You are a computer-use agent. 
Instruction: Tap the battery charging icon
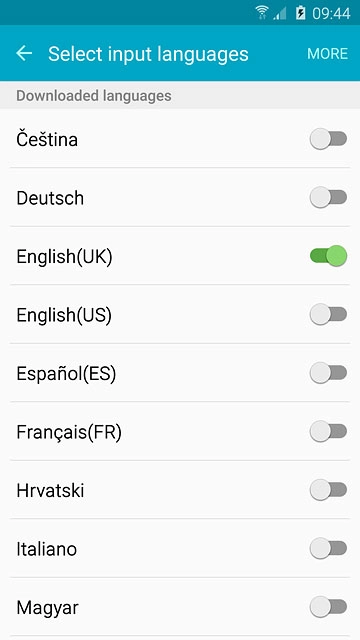point(300,13)
